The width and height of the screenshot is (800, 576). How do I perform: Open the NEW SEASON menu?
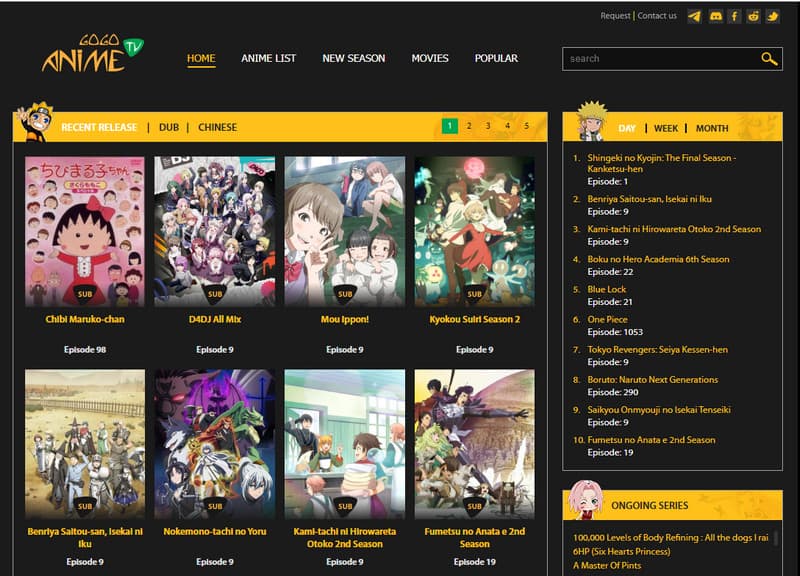[354, 59]
